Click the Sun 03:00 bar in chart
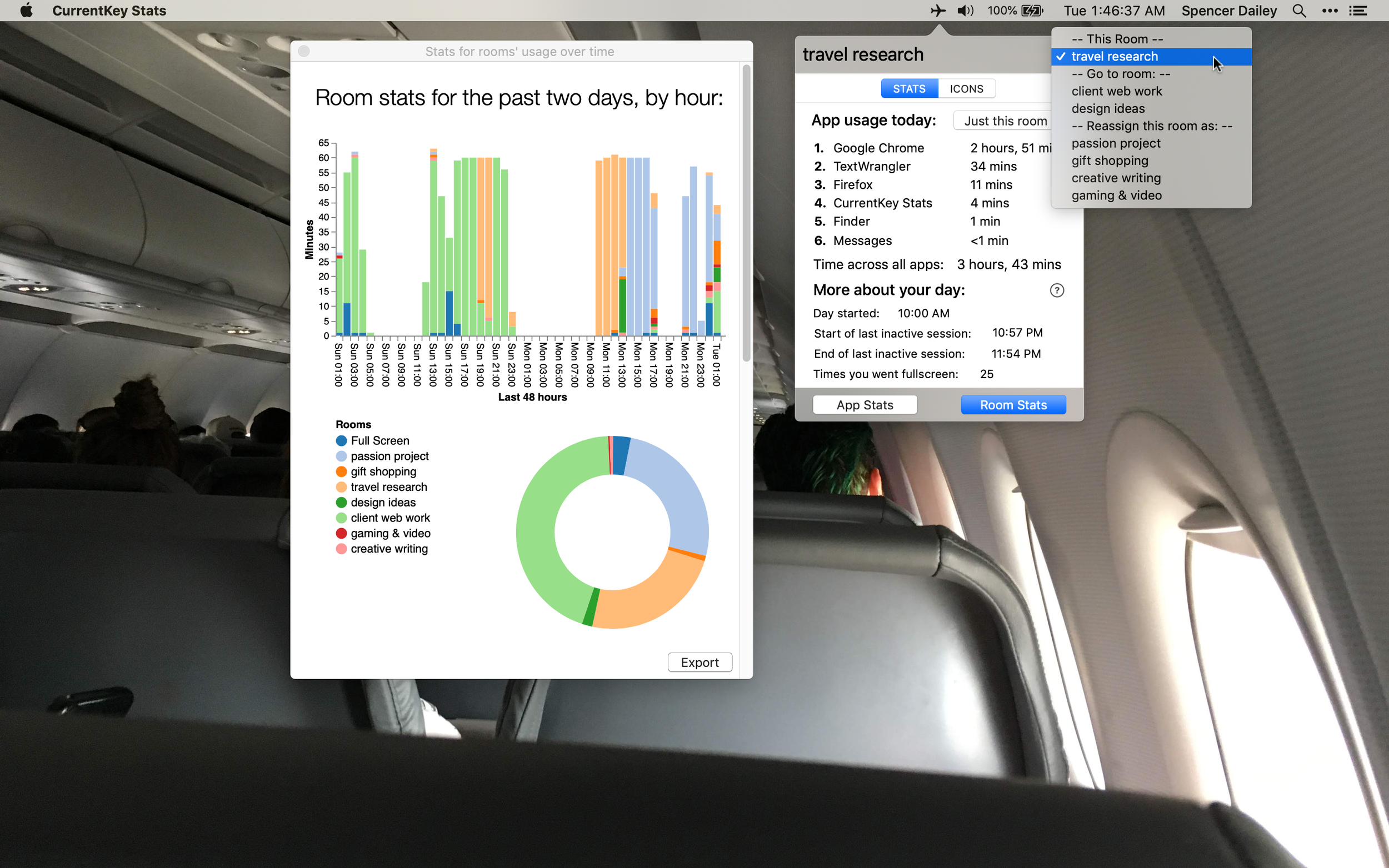This screenshot has height=868, width=1389. click(355, 244)
